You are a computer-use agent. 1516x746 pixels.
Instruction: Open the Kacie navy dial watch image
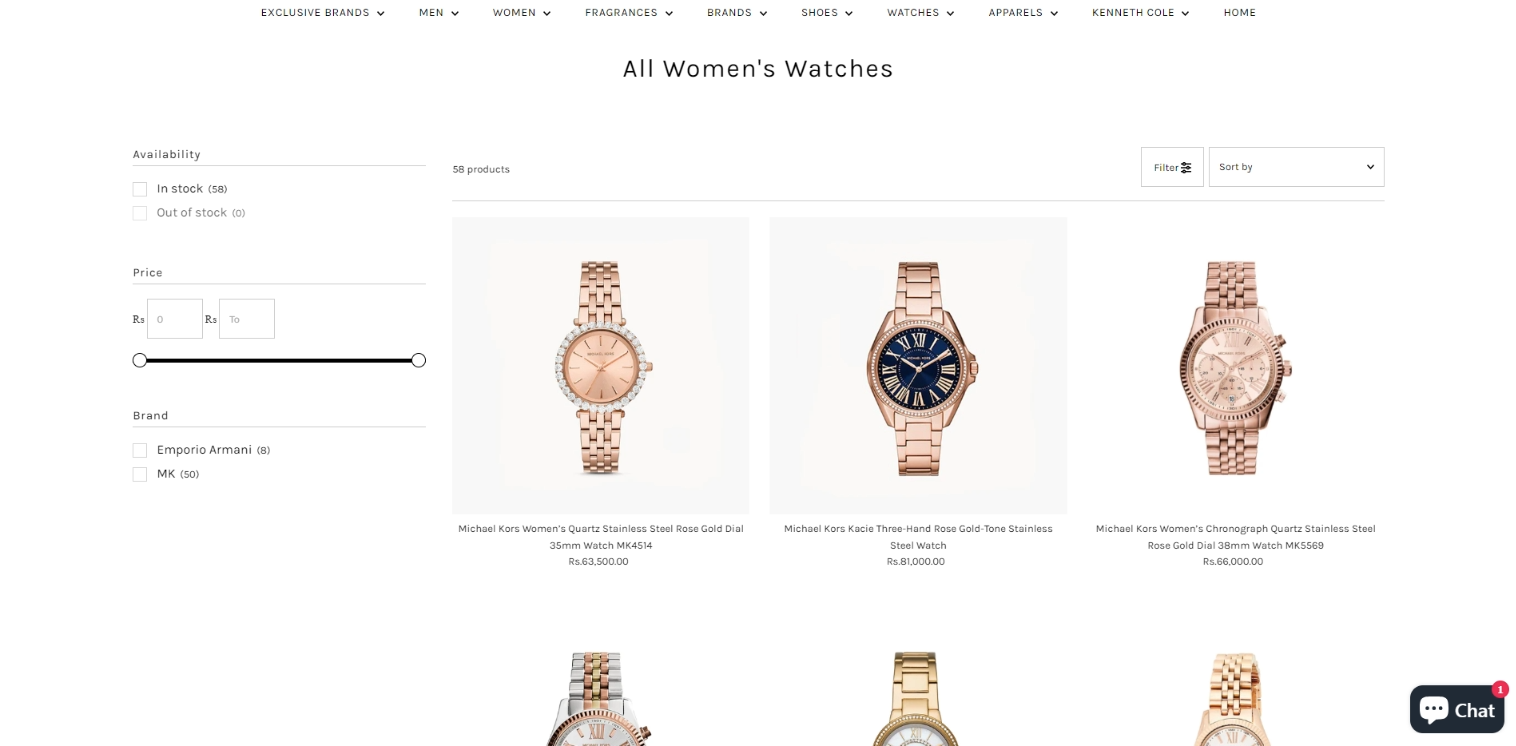point(918,366)
